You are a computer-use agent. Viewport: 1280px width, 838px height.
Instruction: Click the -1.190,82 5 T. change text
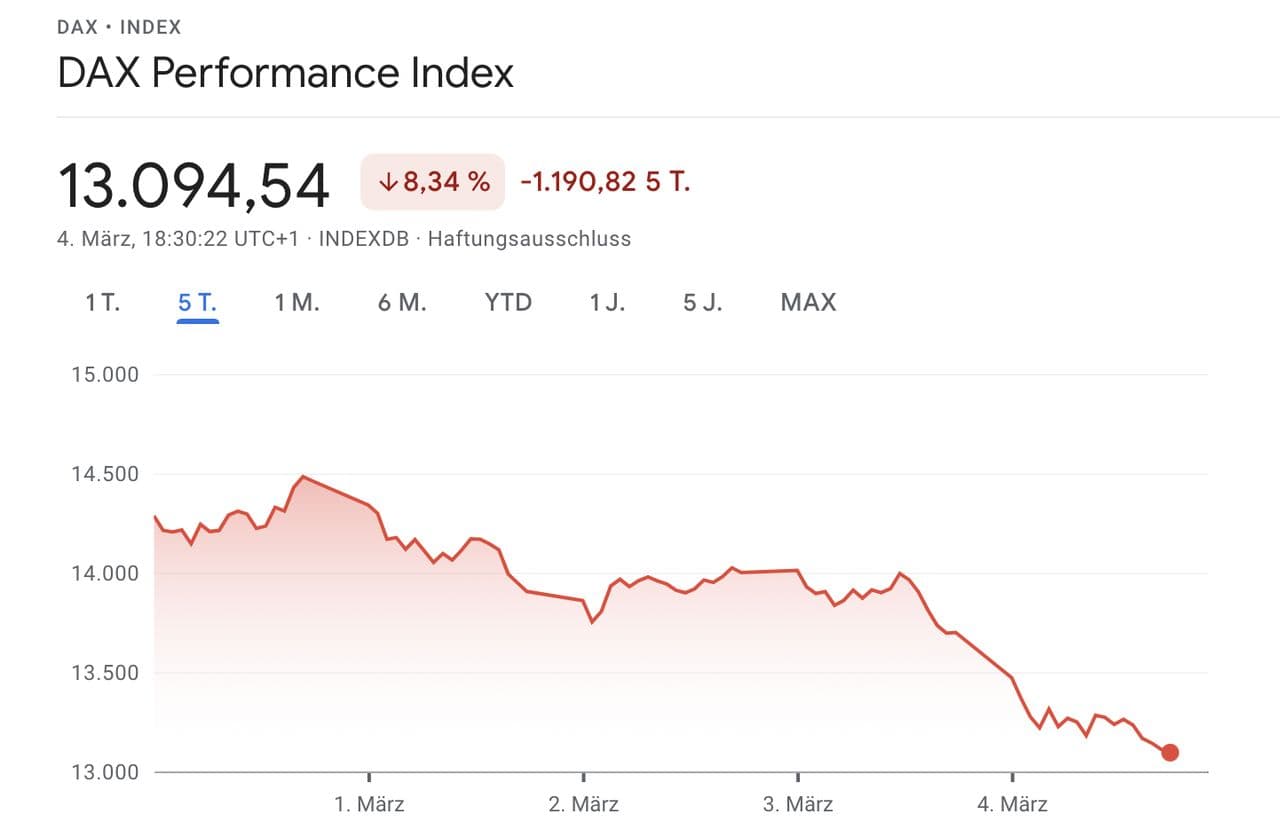click(x=605, y=182)
